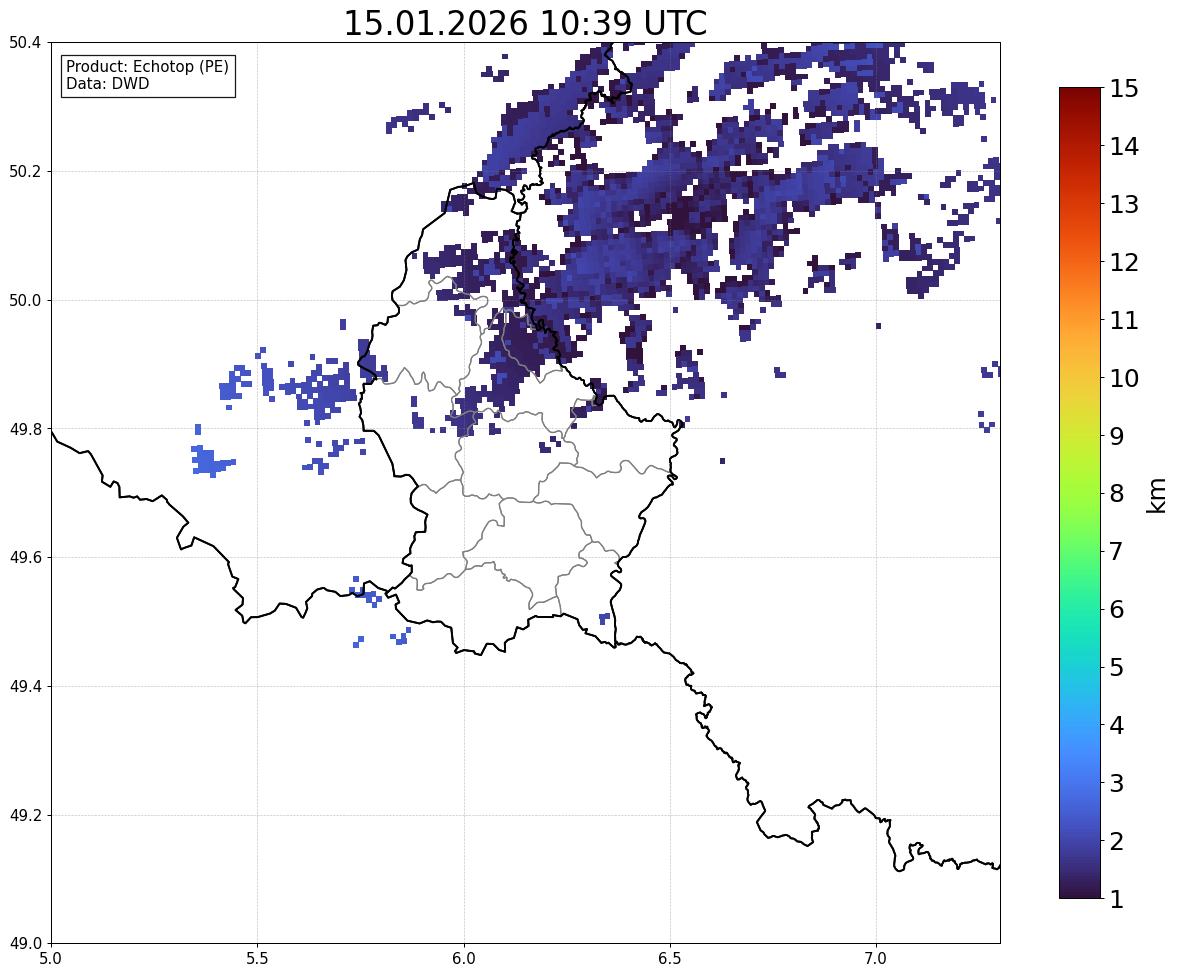Click the colorbar tick label '14'
The width and height of the screenshot is (1178, 976).
pos(1124,147)
